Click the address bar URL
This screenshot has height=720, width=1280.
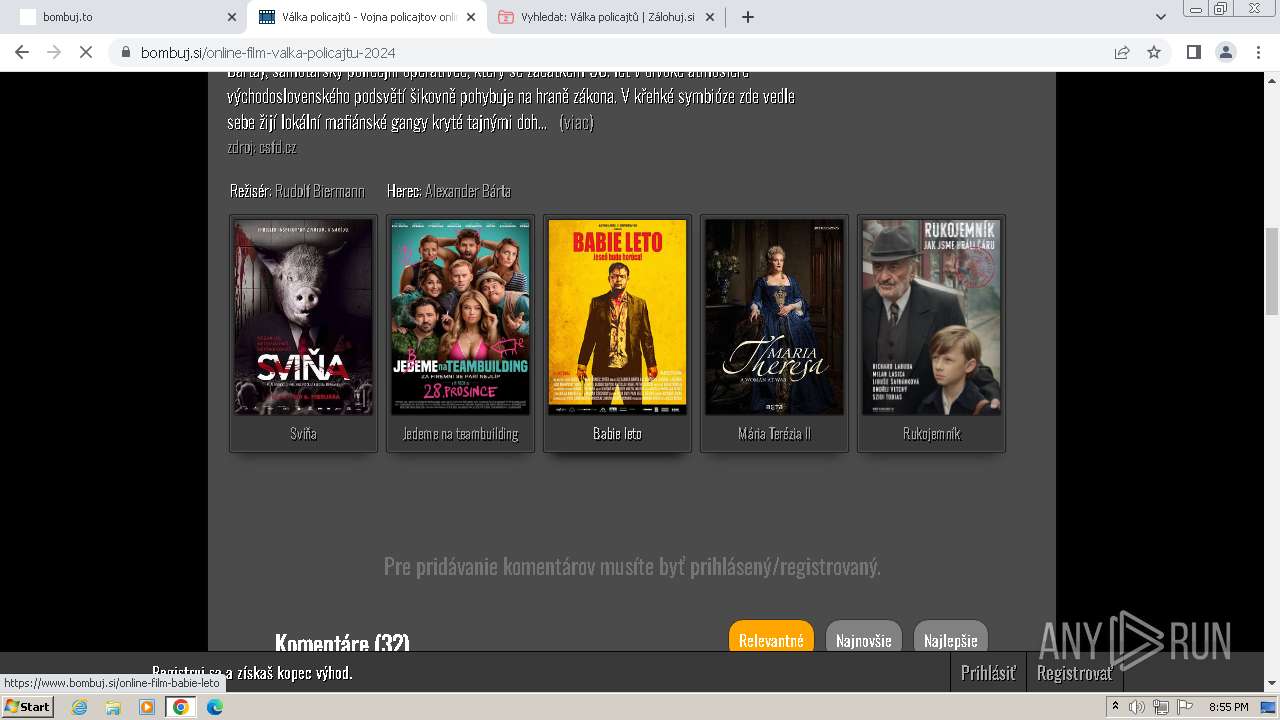tap(268, 53)
